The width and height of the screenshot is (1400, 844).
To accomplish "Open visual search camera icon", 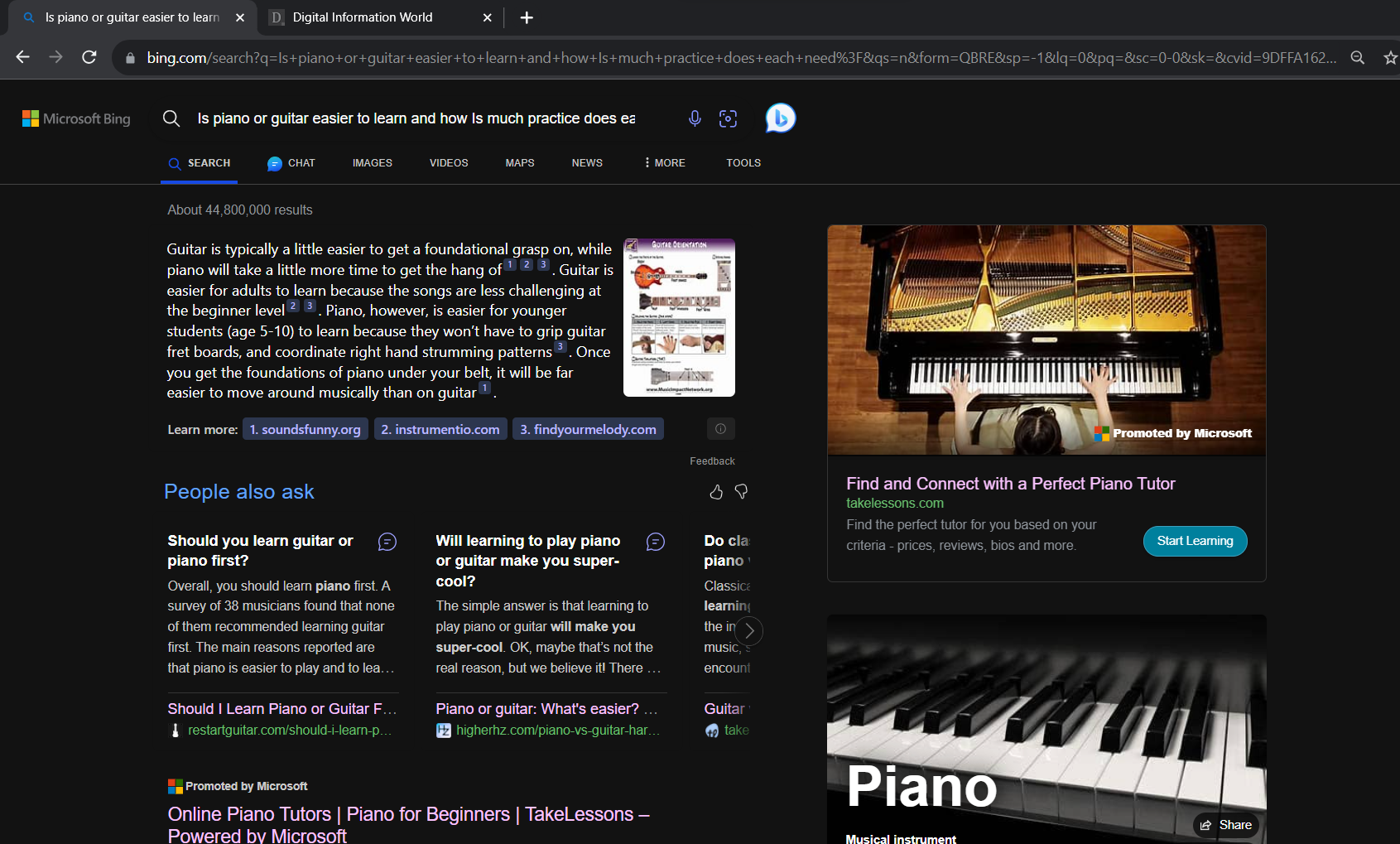I will pyautogui.click(x=728, y=118).
